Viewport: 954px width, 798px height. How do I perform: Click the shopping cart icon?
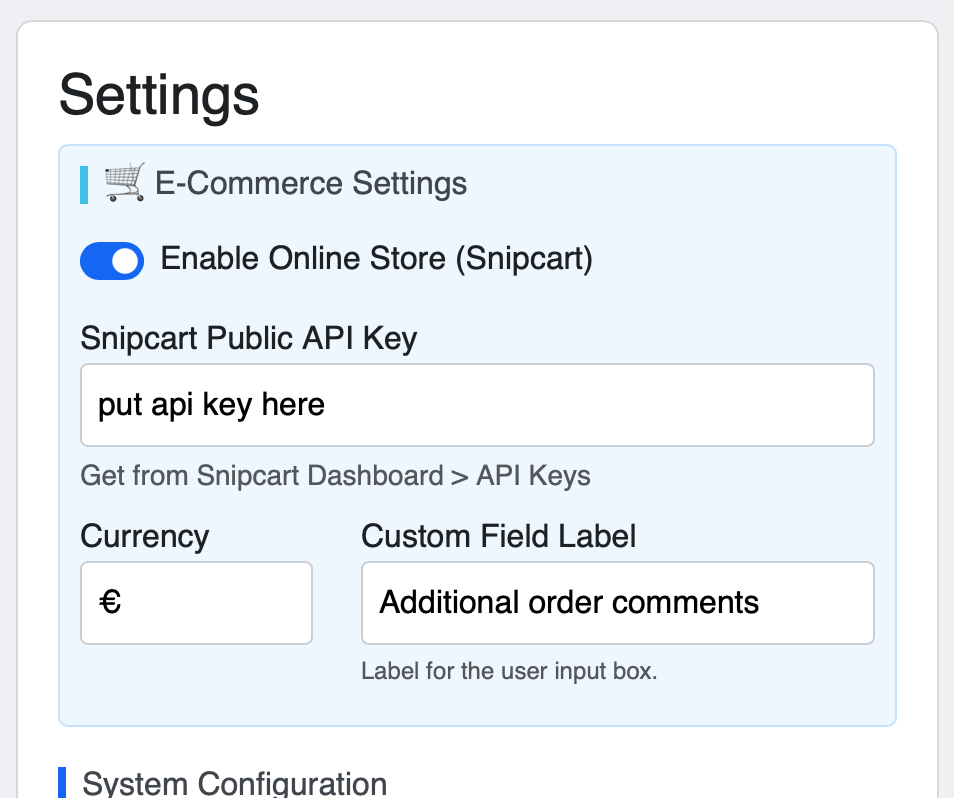tap(124, 185)
